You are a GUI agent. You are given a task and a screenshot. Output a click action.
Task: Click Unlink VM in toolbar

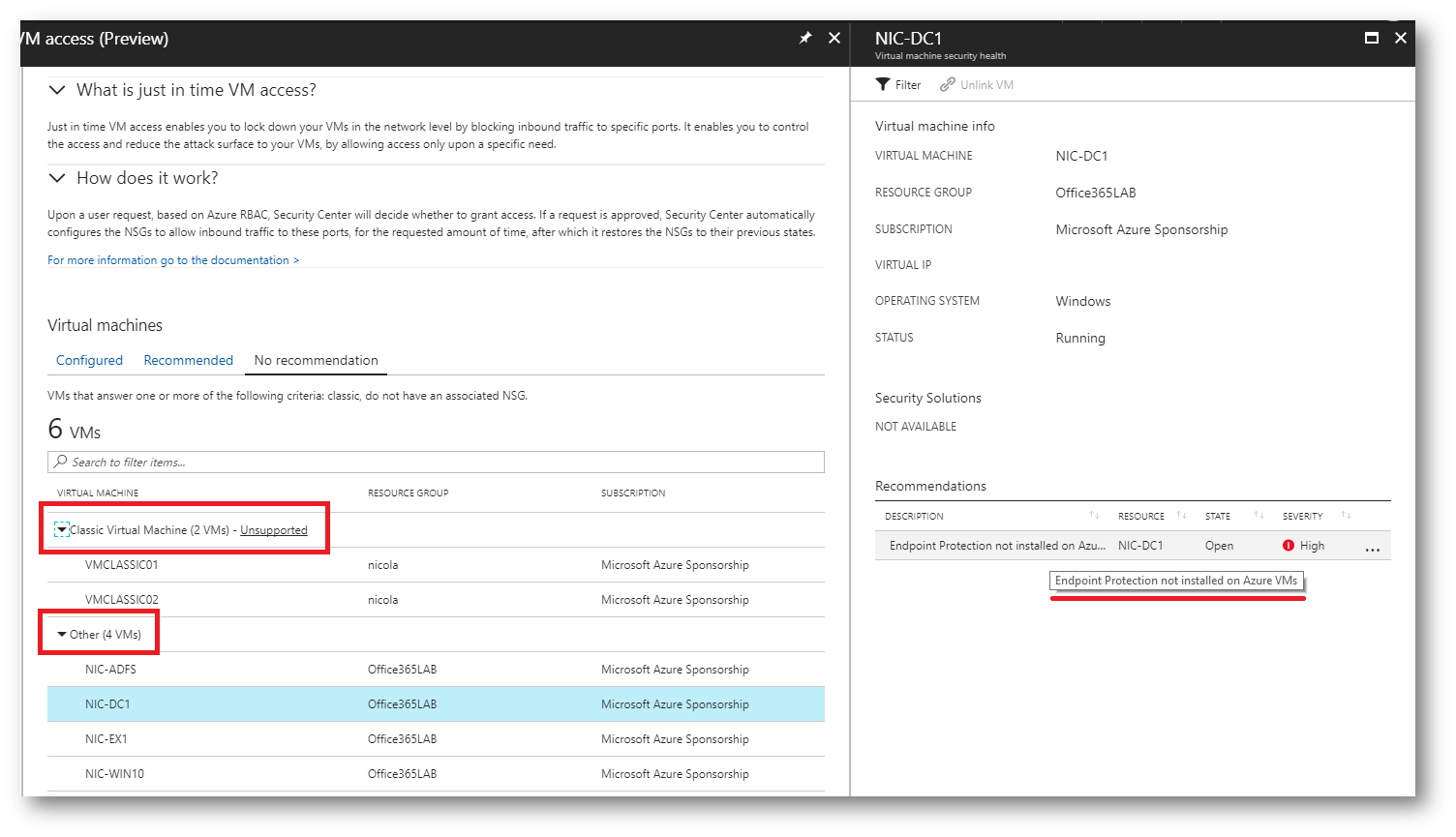[977, 84]
